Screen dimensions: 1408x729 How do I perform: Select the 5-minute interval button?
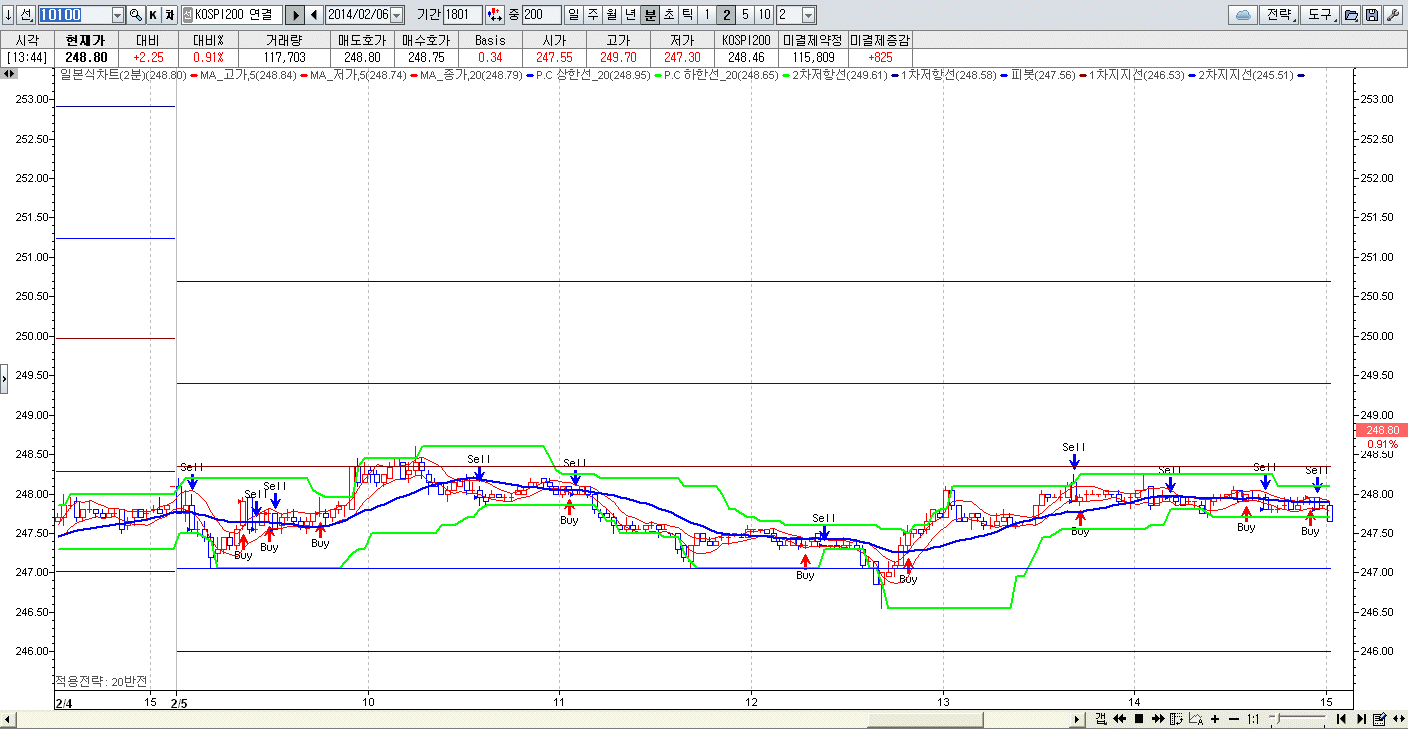745,15
